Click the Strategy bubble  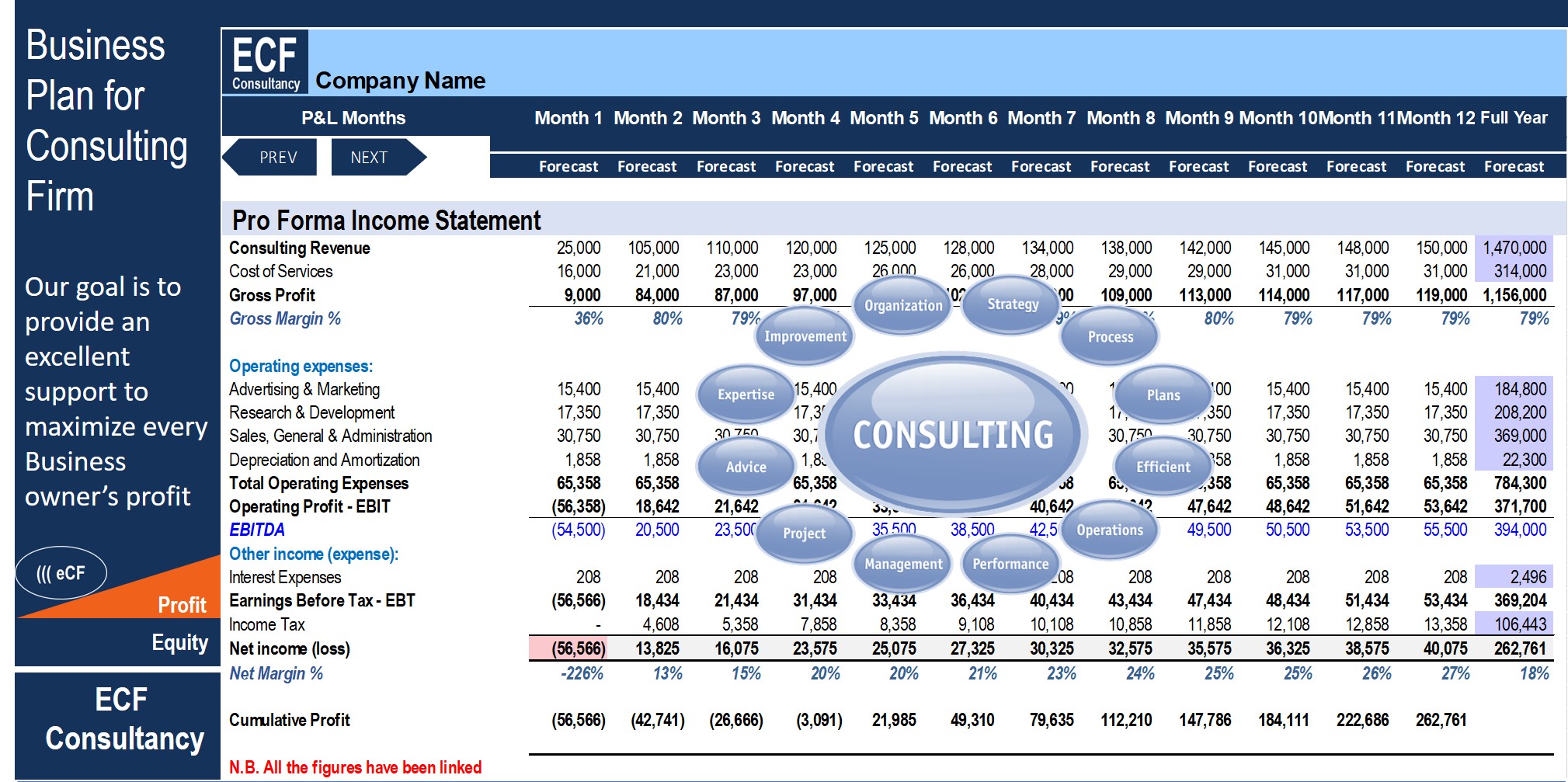point(1013,304)
